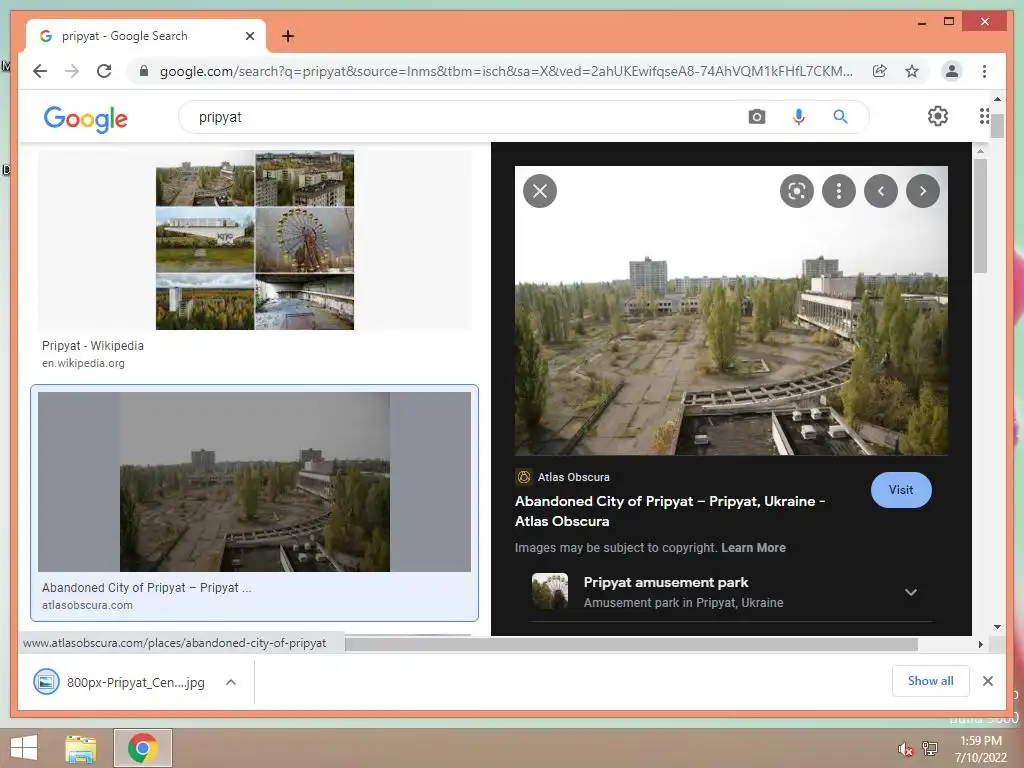The width and height of the screenshot is (1024, 768).
Task: Open Chrome's three-dot menu
Action: (x=984, y=71)
